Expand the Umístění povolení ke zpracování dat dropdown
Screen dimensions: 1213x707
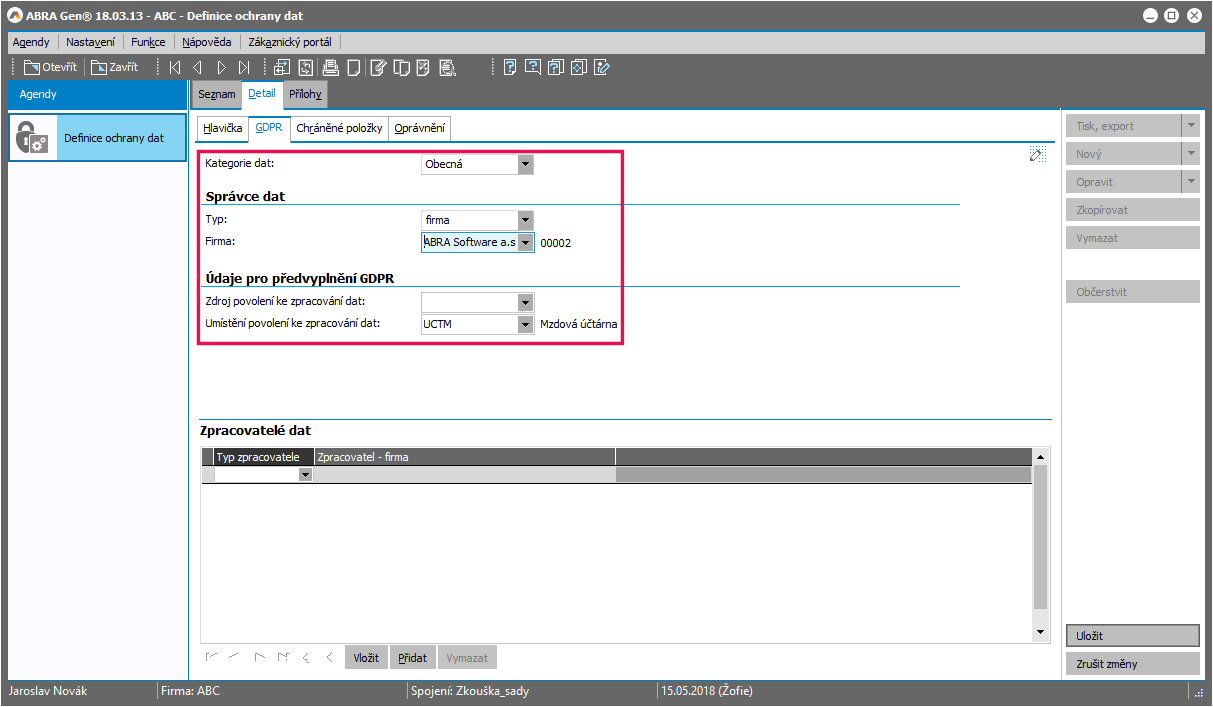click(x=525, y=324)
